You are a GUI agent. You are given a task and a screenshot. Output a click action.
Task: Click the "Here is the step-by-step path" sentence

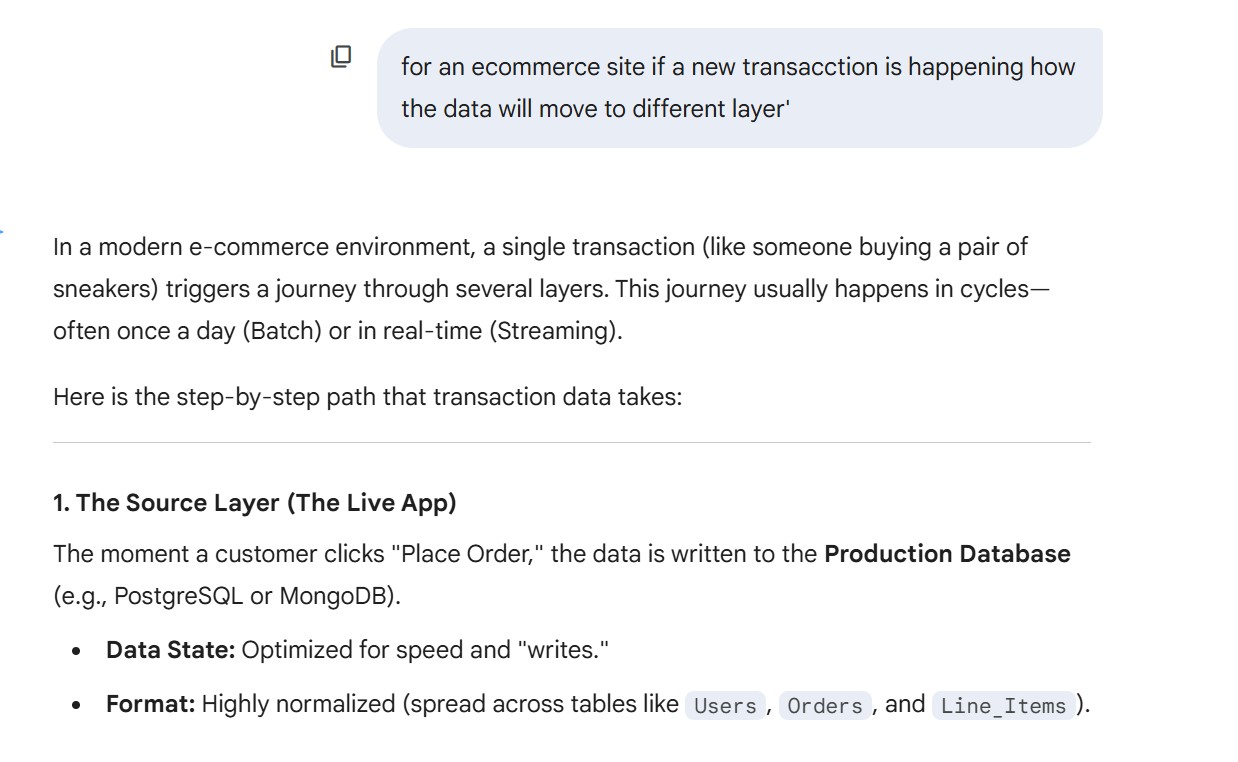[367, 397]
